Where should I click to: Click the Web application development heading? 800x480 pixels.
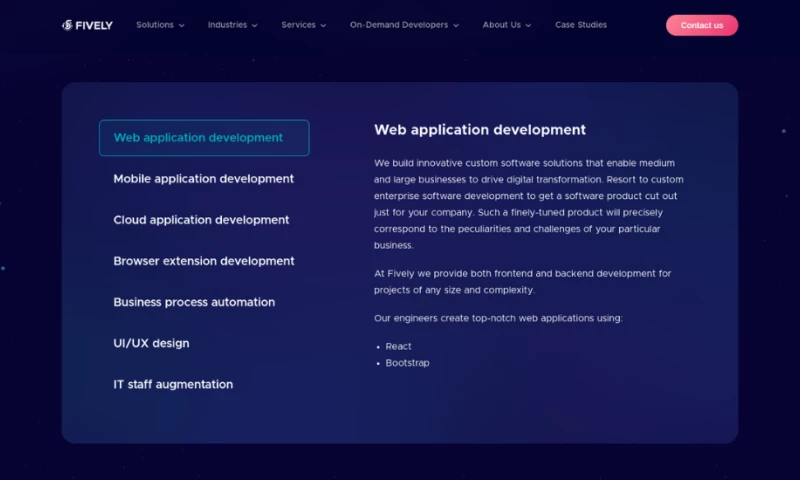coord(480,130)
